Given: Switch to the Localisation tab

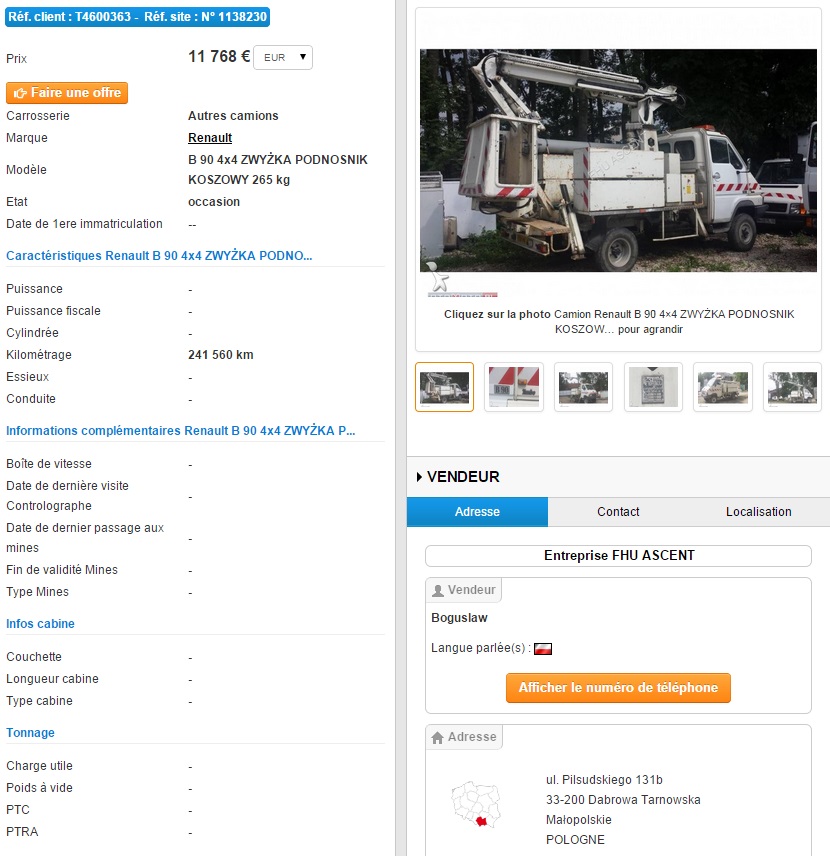Looking at the screenshot, I should pos(758,512).
